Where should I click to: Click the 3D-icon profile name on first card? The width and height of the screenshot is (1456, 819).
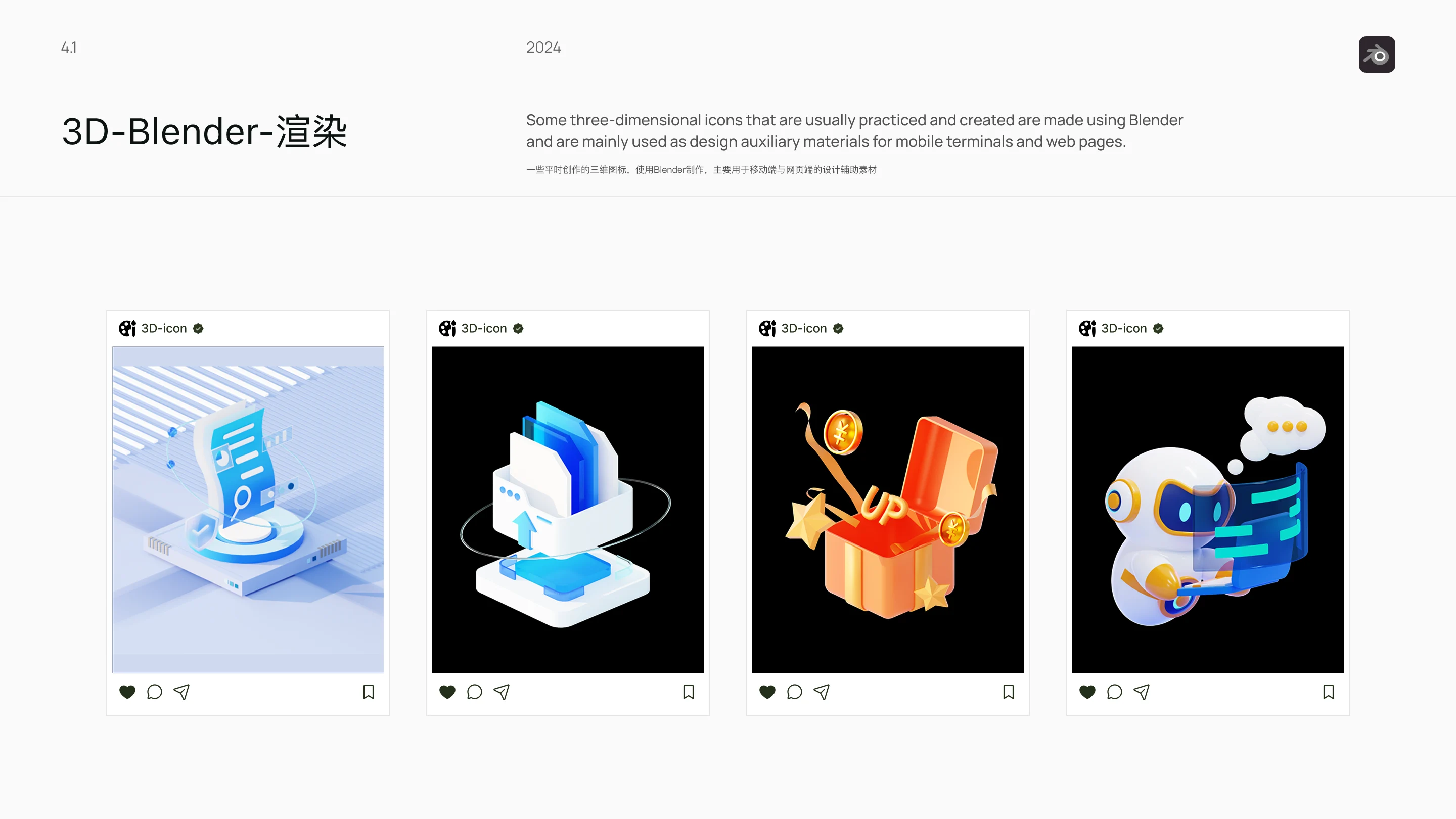[x=164, y=329]
